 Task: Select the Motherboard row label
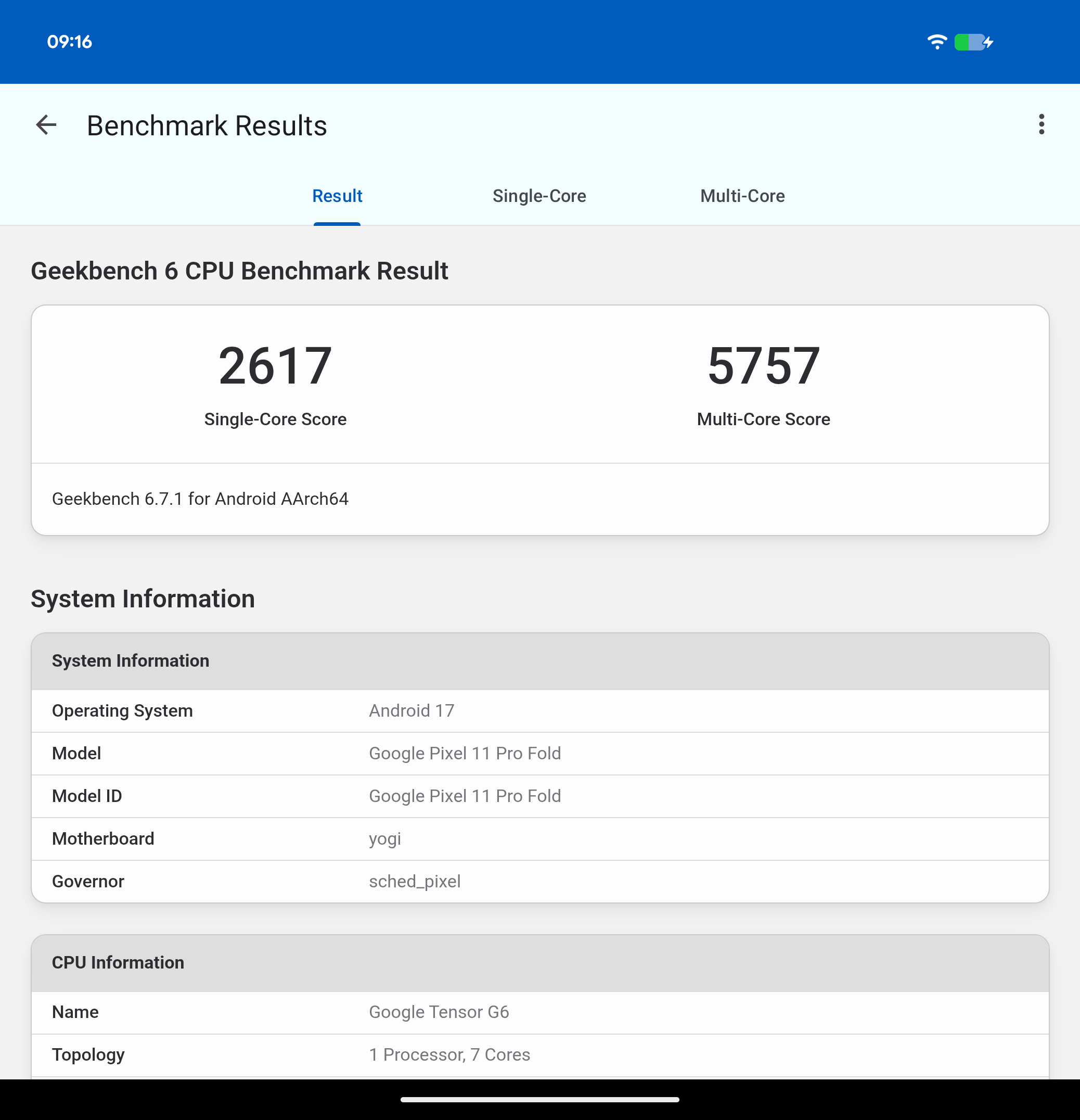tap(103, 839)
